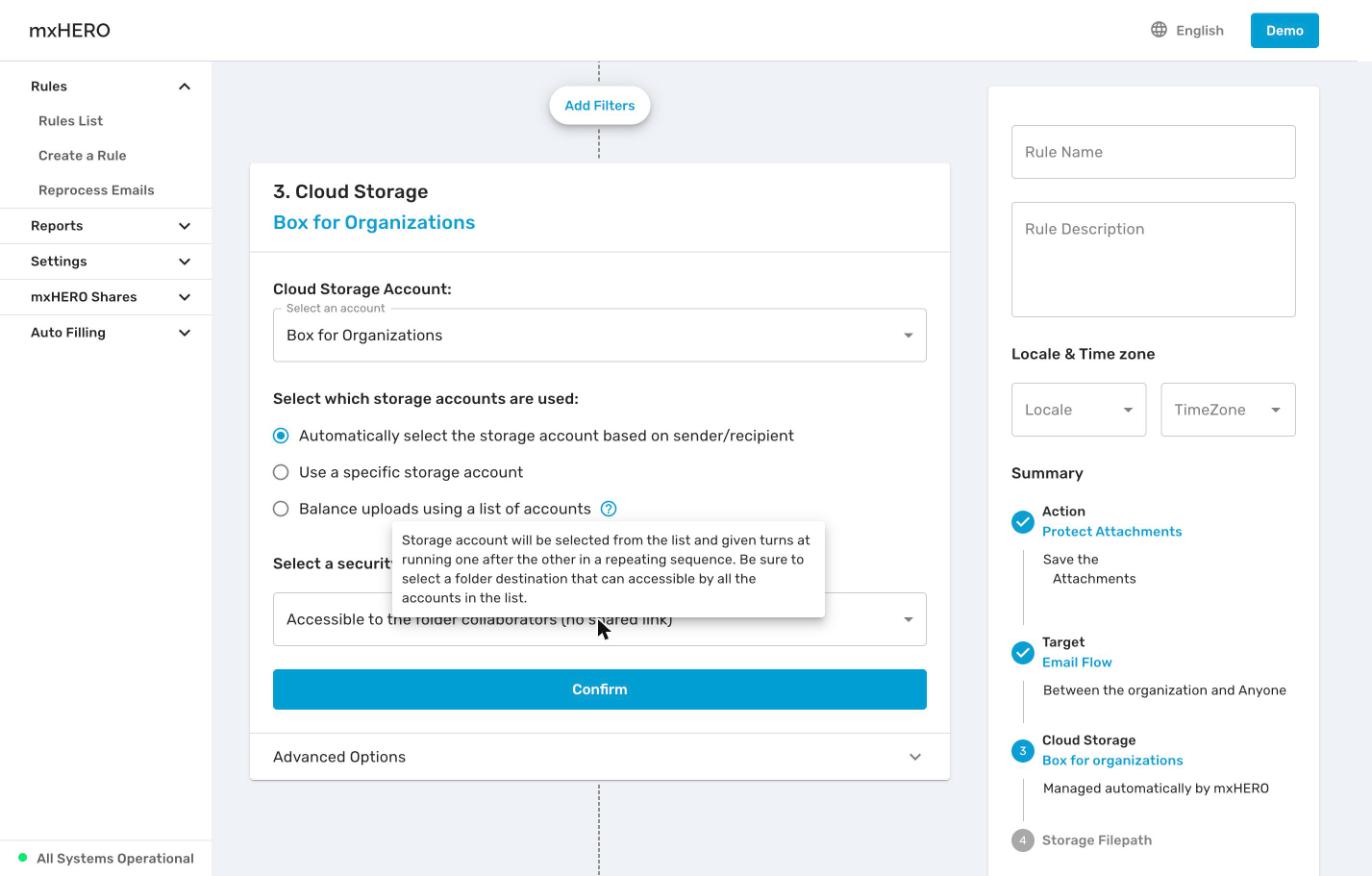Click the Protect Attachments summary link

click(1112, 532)
